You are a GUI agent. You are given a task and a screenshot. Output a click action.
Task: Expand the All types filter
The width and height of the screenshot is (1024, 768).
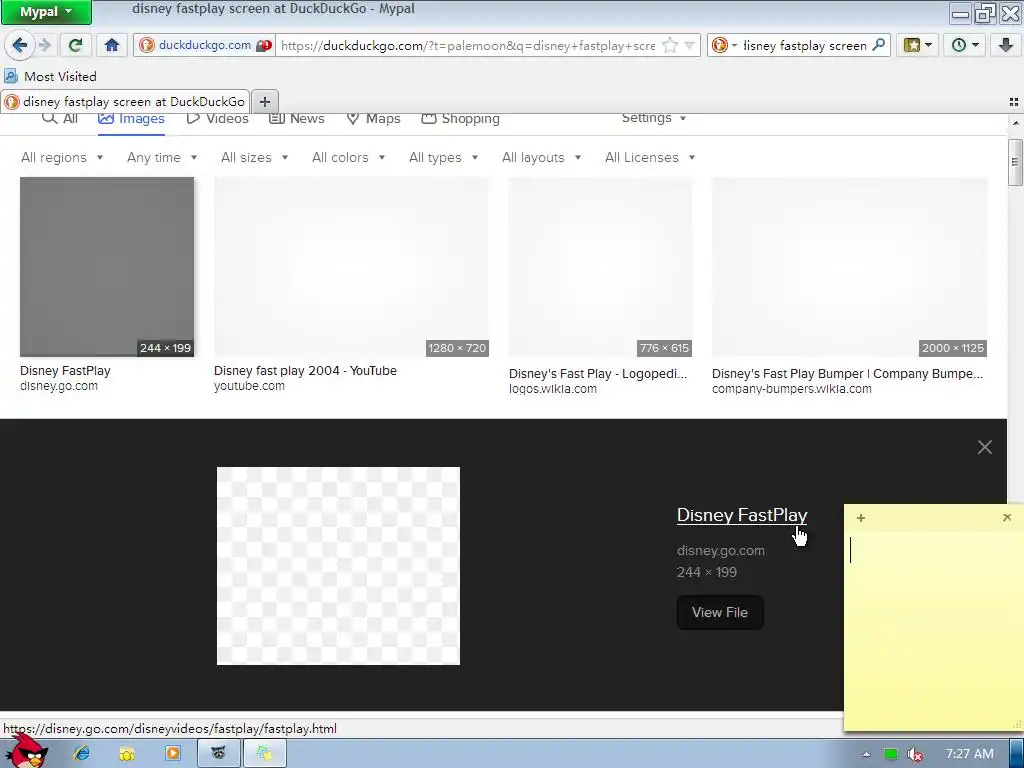pyautogui.click(x=444, y=157)
